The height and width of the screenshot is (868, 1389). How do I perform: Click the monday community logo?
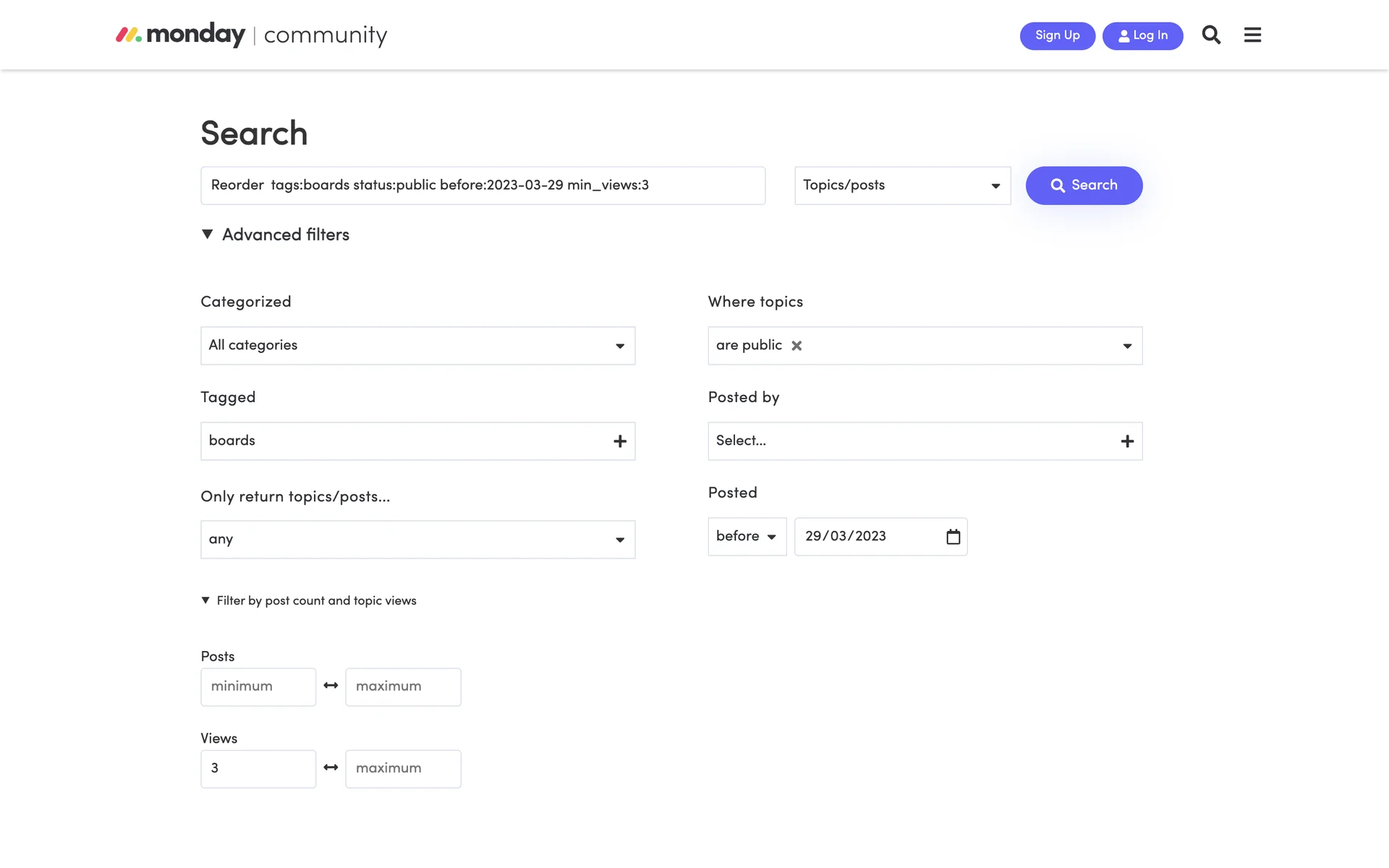251,35
